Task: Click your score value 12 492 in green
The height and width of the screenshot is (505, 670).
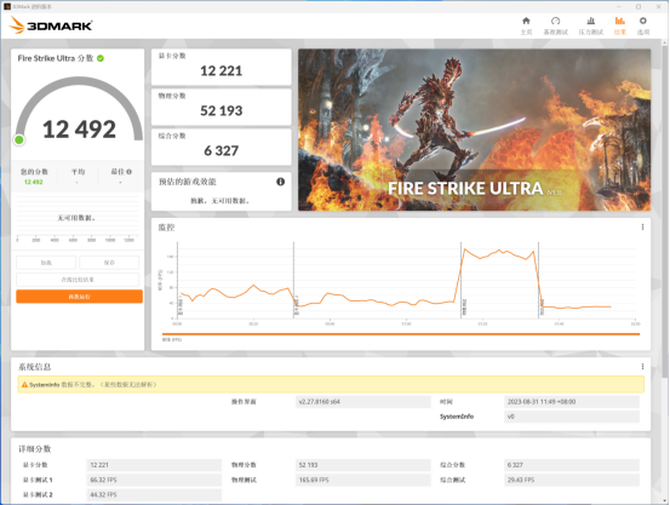Action: (33, 182)
